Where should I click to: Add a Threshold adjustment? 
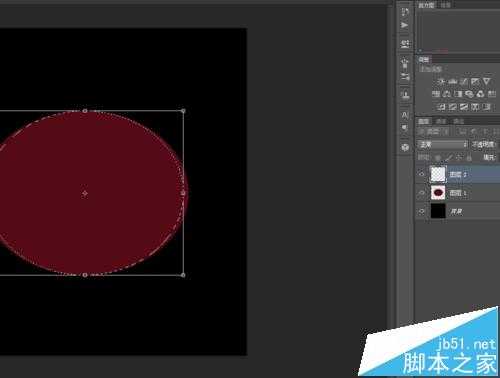[464, 107]
